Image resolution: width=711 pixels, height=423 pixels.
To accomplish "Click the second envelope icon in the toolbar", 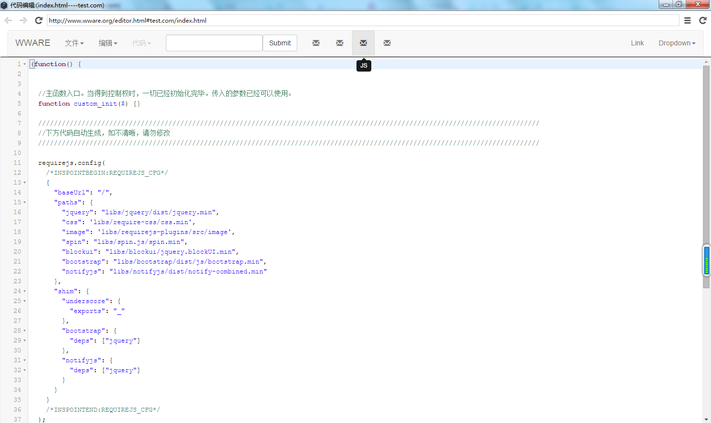I will pos(340,43).
